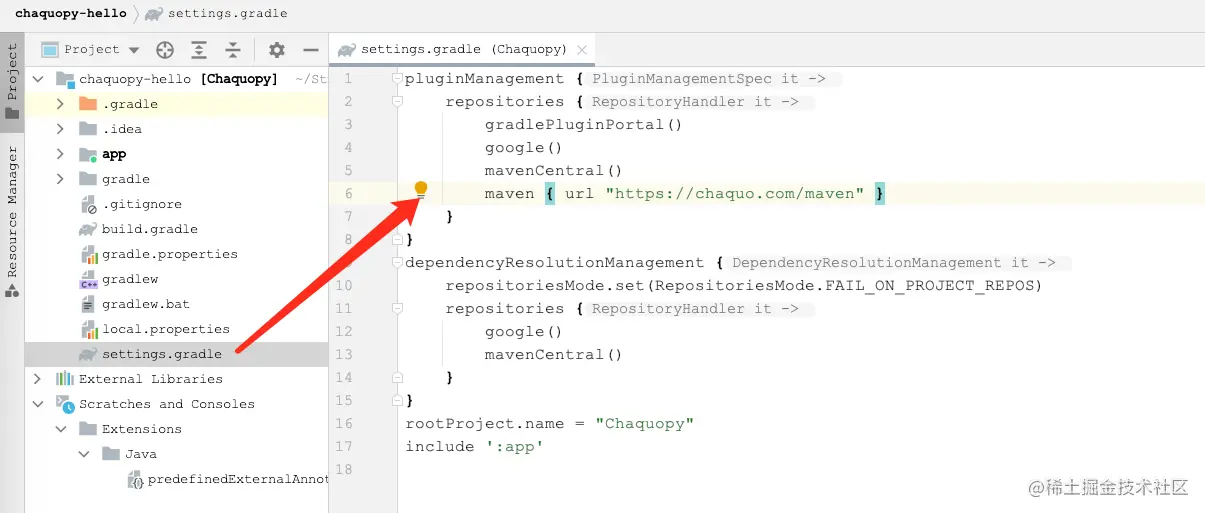Click the maven url 'https://chaquo.com/maven' string
Screen dimensions: 1205x513
(x=734, y=193)
